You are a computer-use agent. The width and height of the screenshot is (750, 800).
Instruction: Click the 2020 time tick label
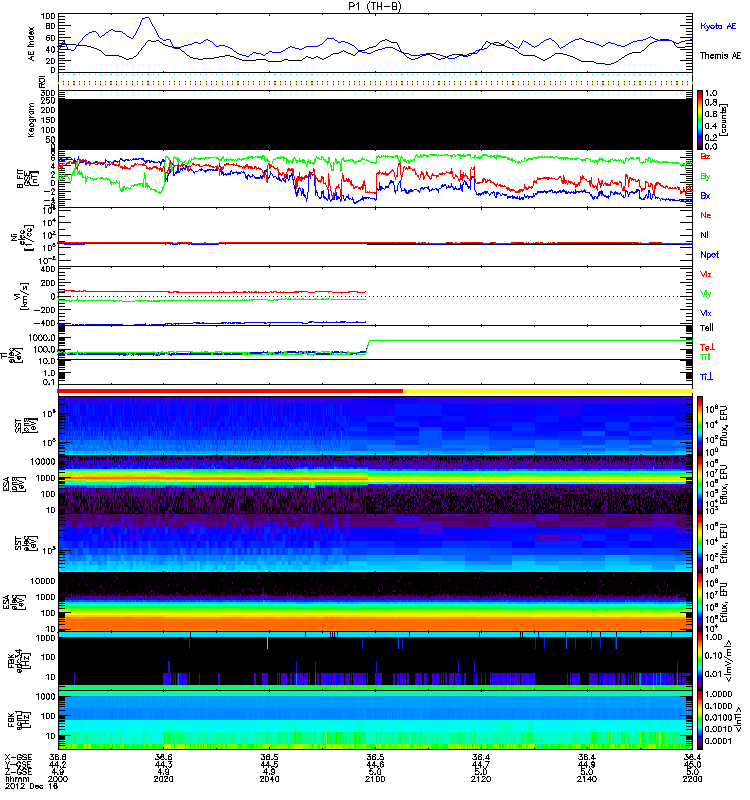click(x=164, y=779)
